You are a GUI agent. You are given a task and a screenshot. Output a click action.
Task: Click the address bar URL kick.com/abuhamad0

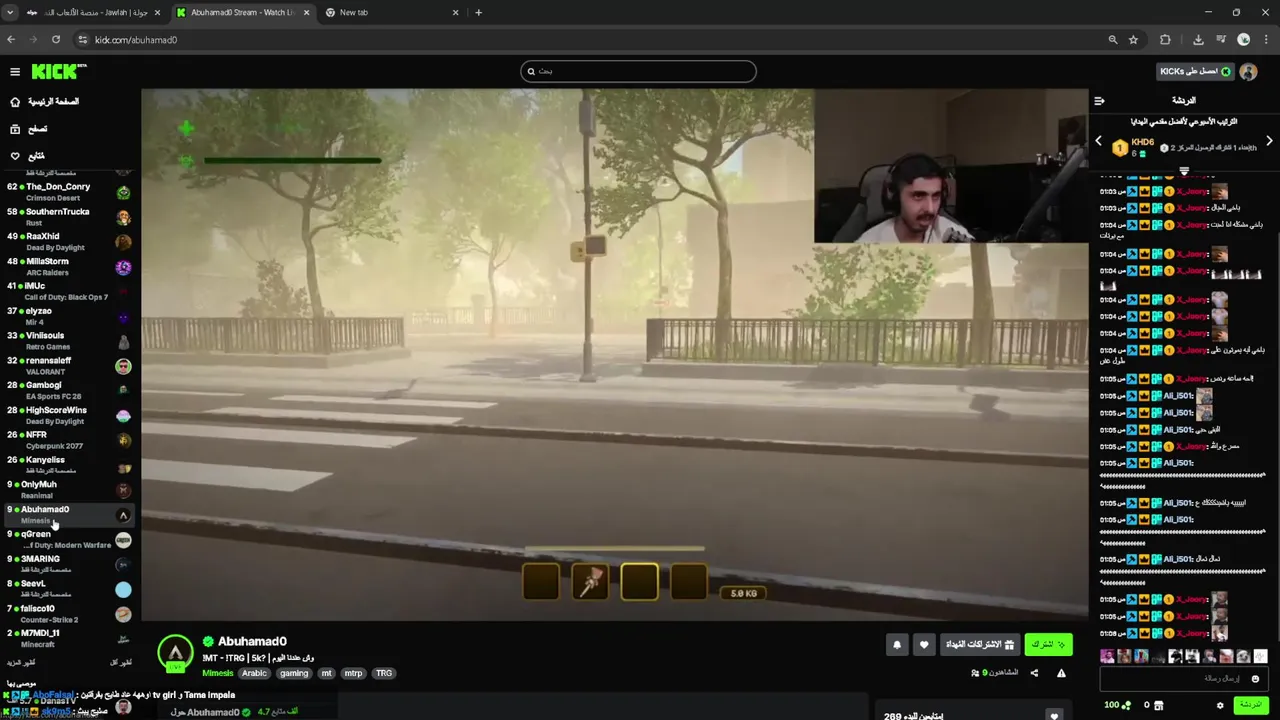pyautogui.click(x=136, y=40)
